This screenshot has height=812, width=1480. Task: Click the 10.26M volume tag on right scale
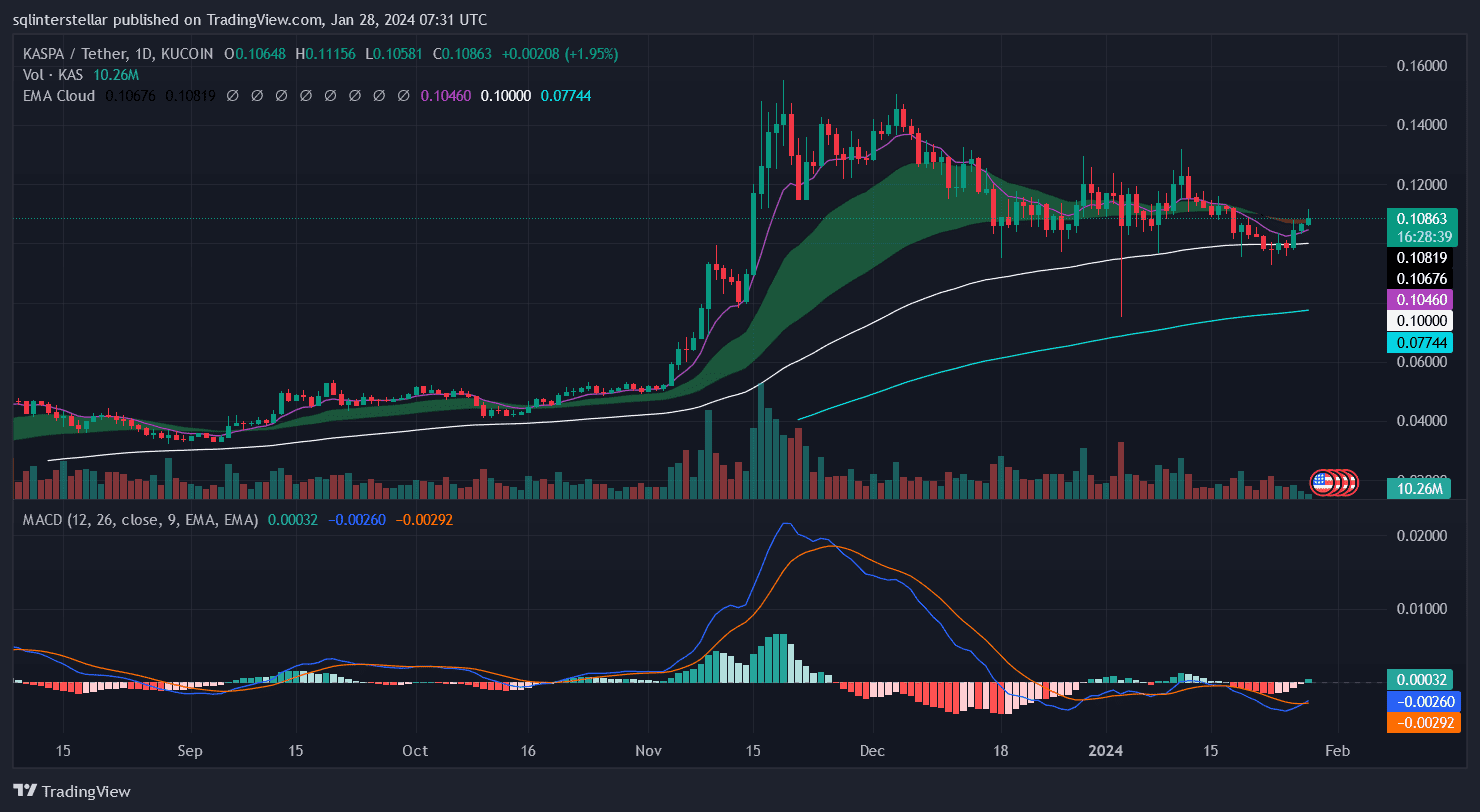(1419, 490)
